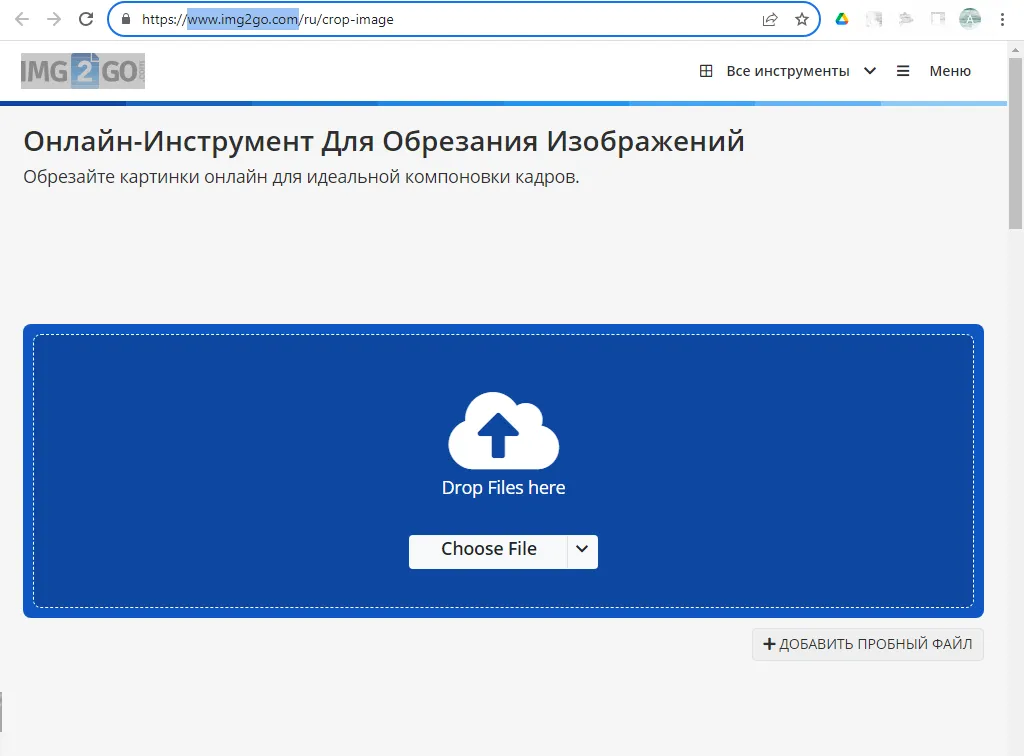This screenshot has width=1025, height=756.
Task: Open the Все инструменты dropdown chevron
Action: point(869,71)
